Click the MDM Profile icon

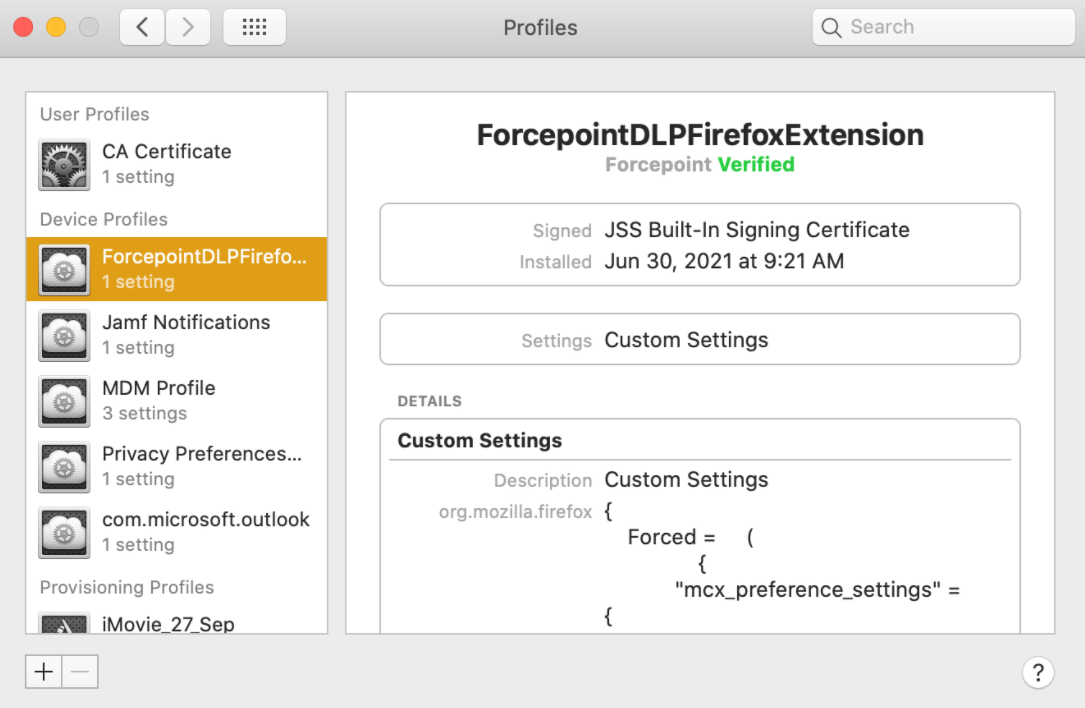tap(64, 400)
